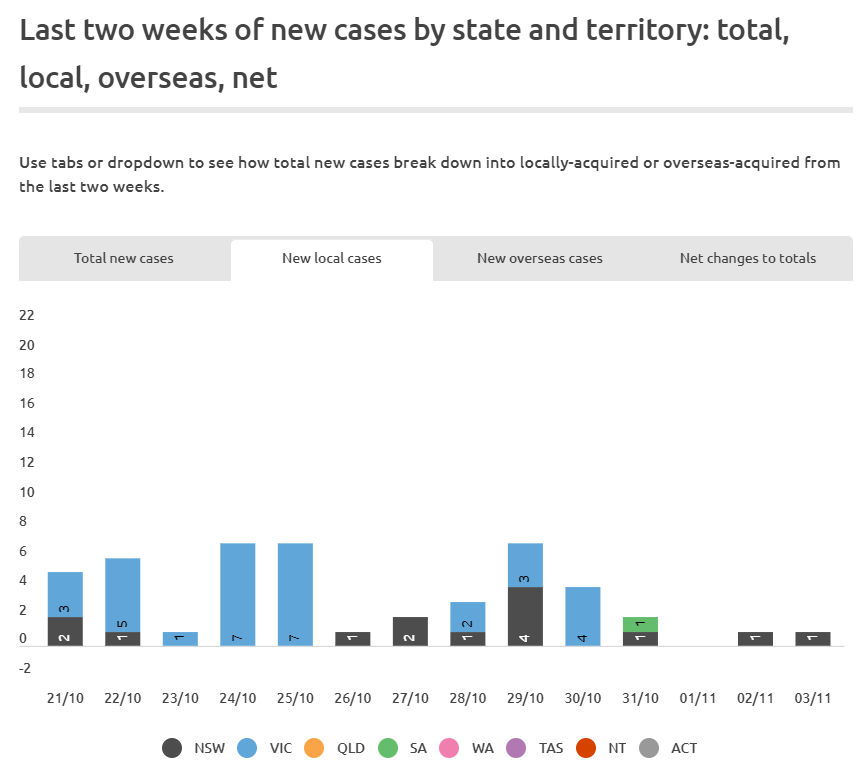
Task: Switch to Total new cases tab
Action: 124,259
